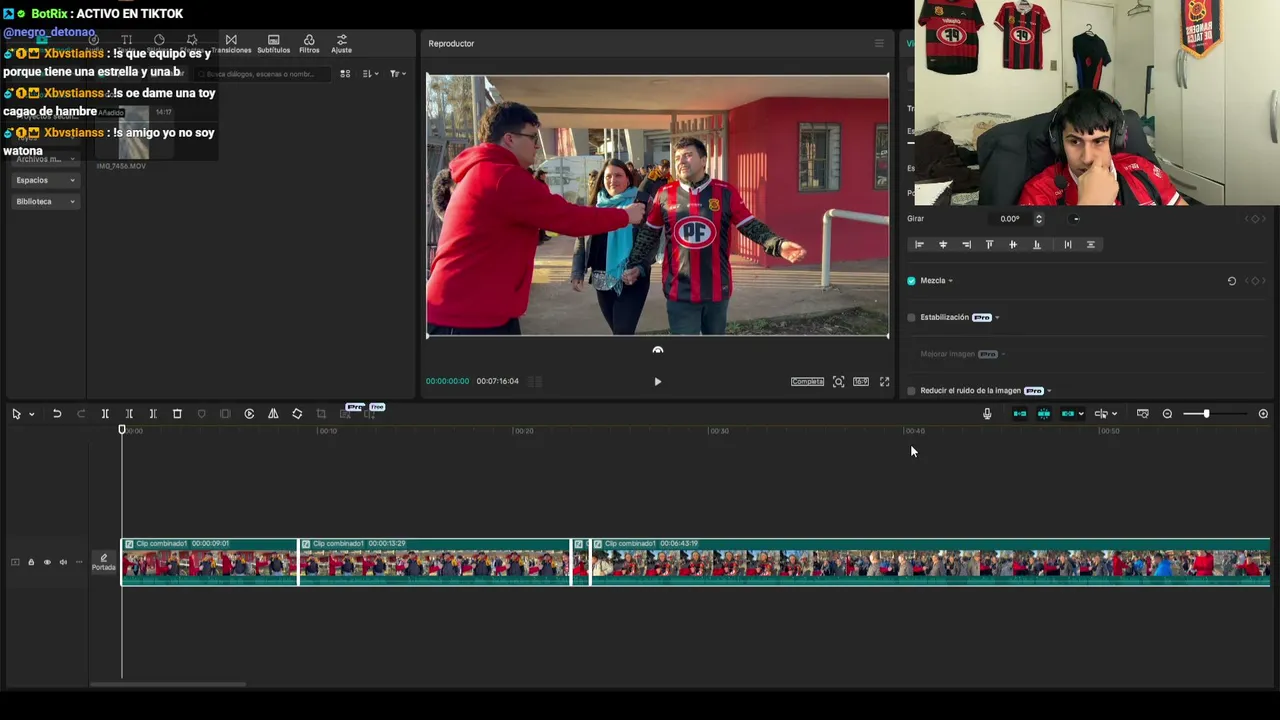Toggle the first teal snapping button

[x=1020, y=414]
